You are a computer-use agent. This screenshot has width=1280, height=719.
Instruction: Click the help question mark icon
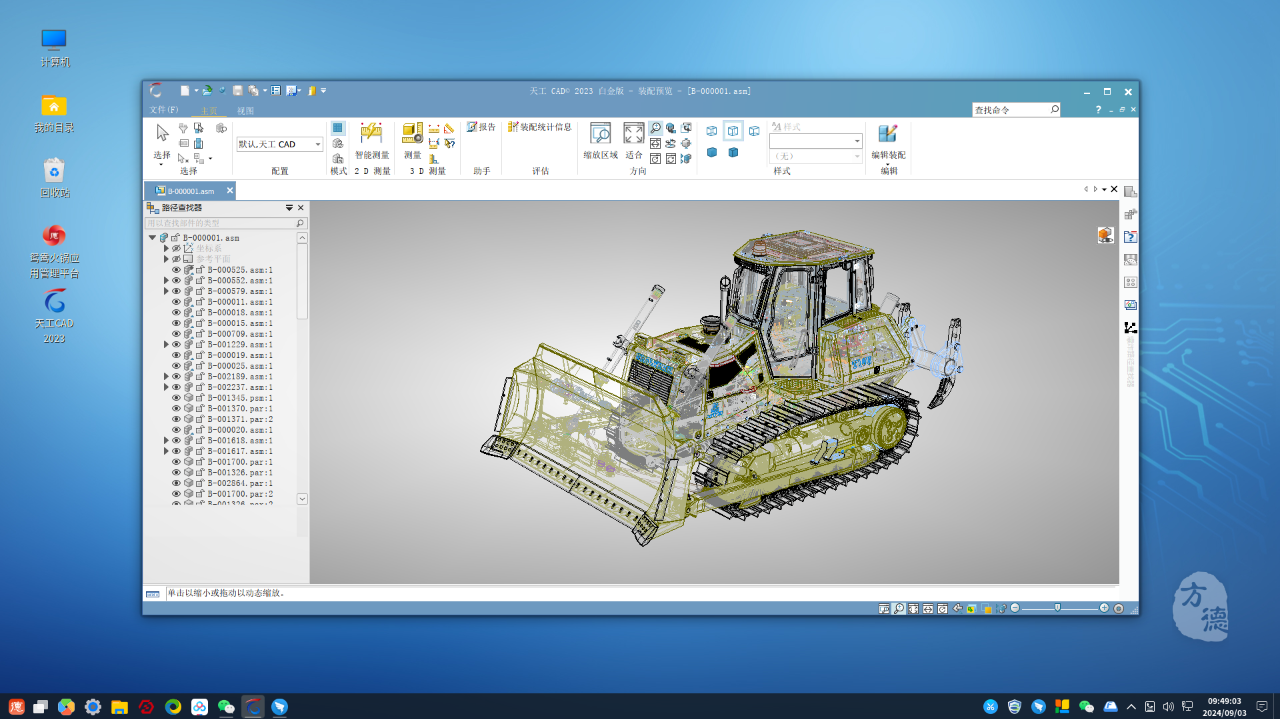[x=1098, y=110]
